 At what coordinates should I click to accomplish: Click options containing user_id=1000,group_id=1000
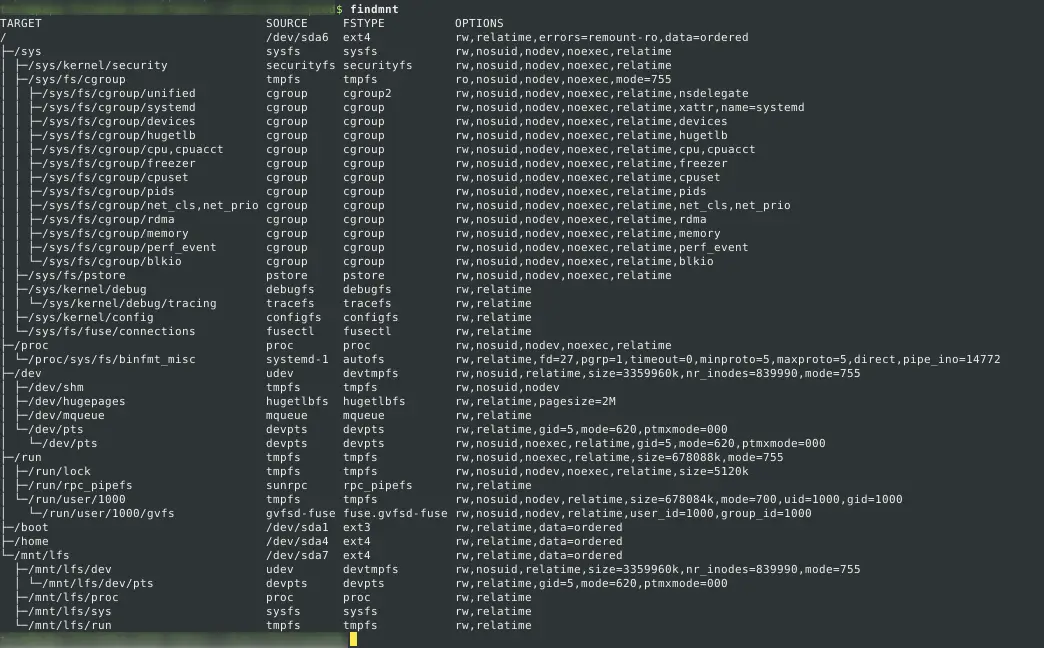[633, 513]
